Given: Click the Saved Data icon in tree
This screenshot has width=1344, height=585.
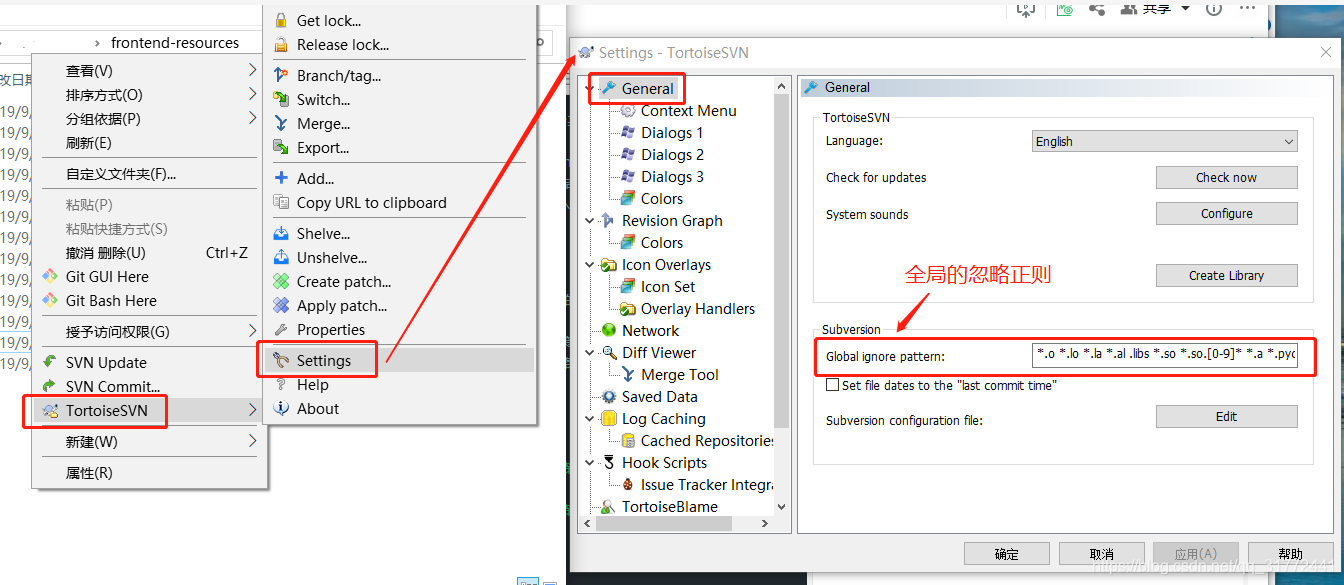Looking at the screenshot, I should [x=608, y=397].
